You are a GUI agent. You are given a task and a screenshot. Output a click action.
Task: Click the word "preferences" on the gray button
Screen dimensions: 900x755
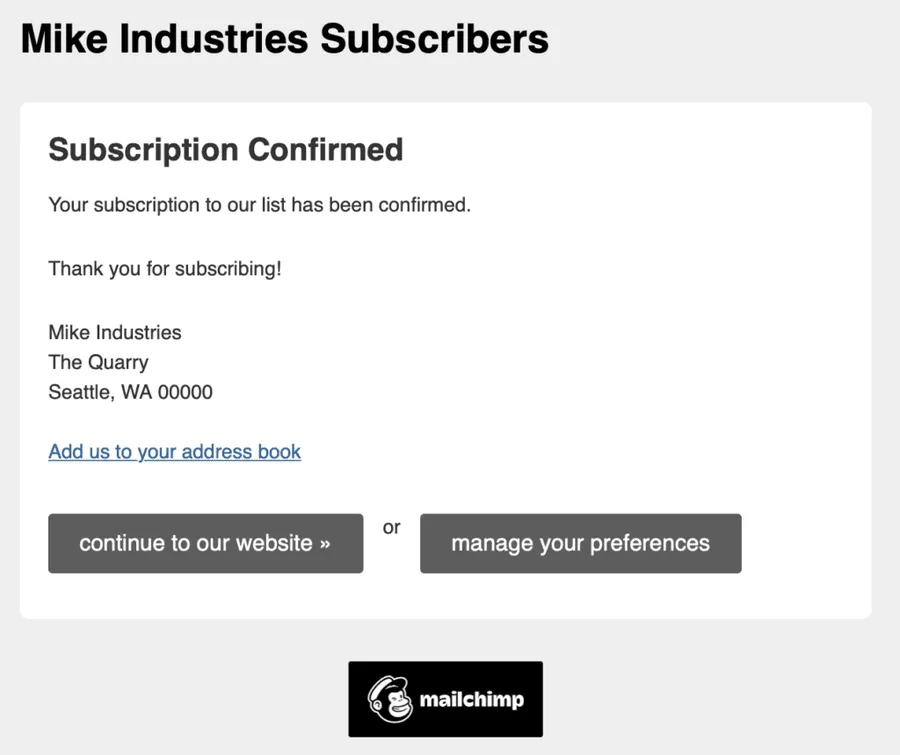click(x=650, y=543)
